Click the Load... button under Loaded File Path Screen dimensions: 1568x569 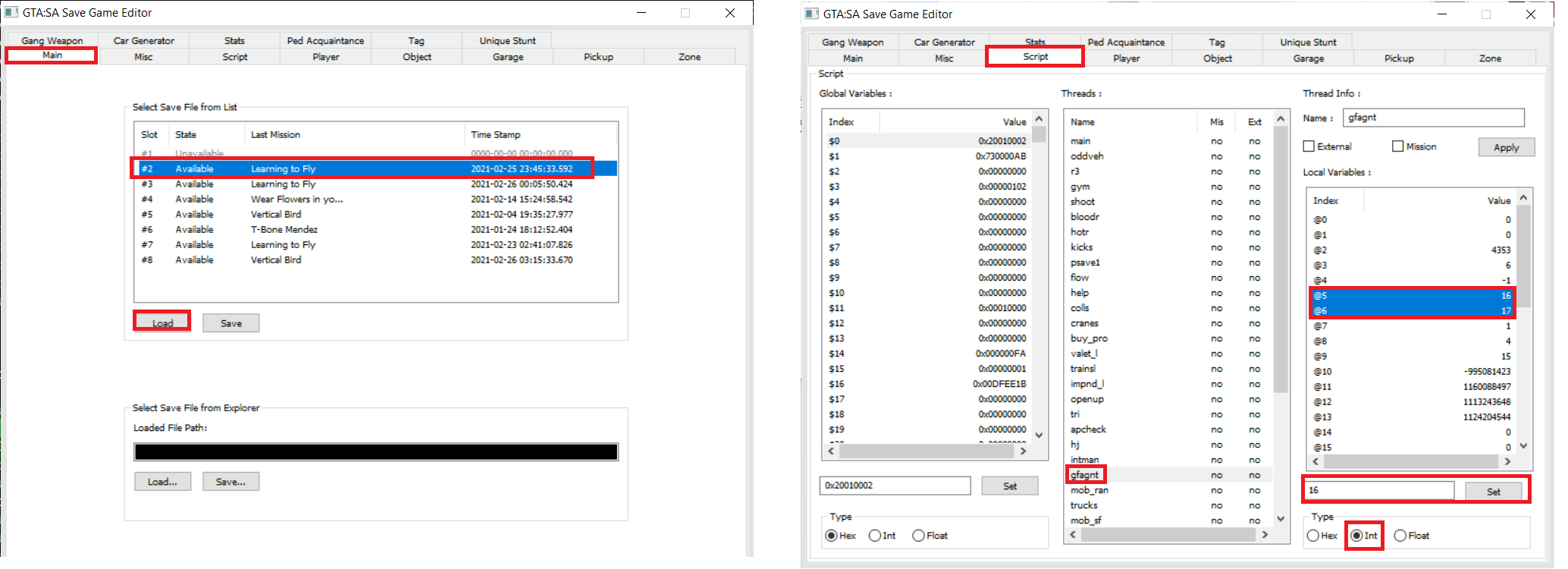tap(162, 482)
